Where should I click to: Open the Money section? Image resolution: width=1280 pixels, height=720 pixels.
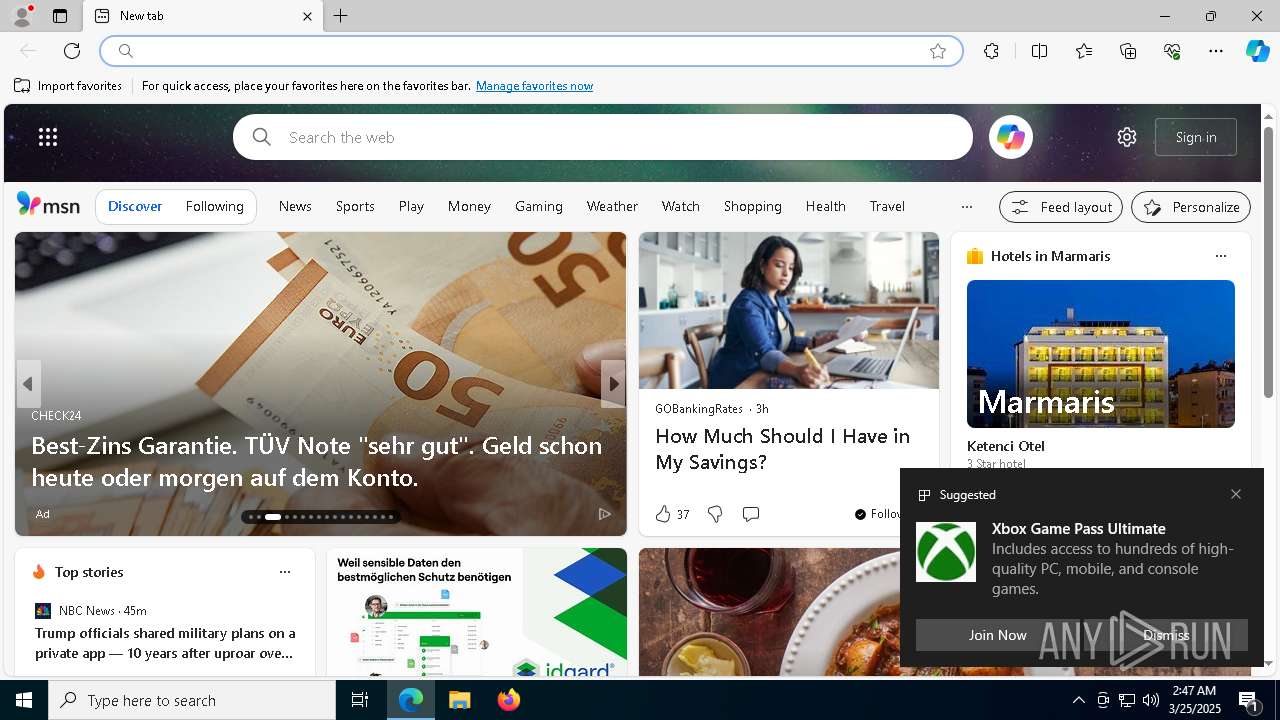point(469,206)
